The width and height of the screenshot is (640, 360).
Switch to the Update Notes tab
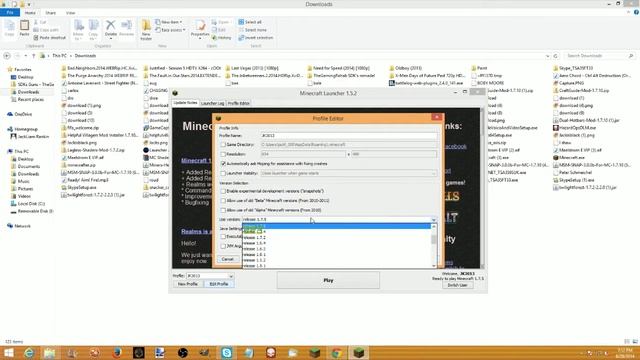(x=185, y=103)
